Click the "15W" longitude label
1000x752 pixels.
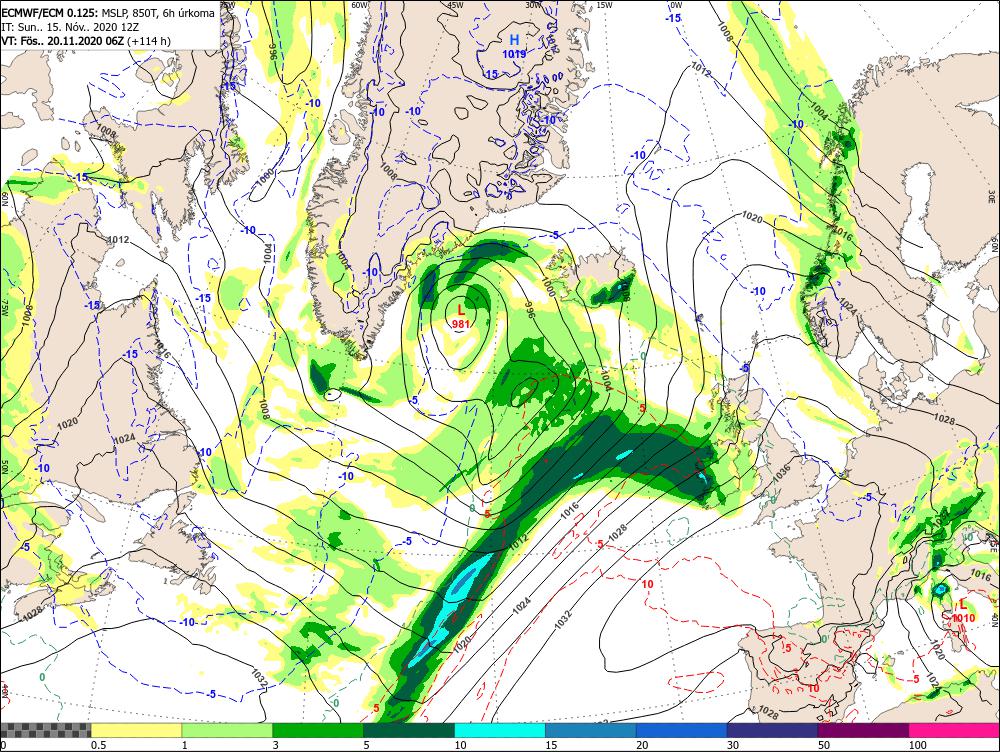point(604,4)
